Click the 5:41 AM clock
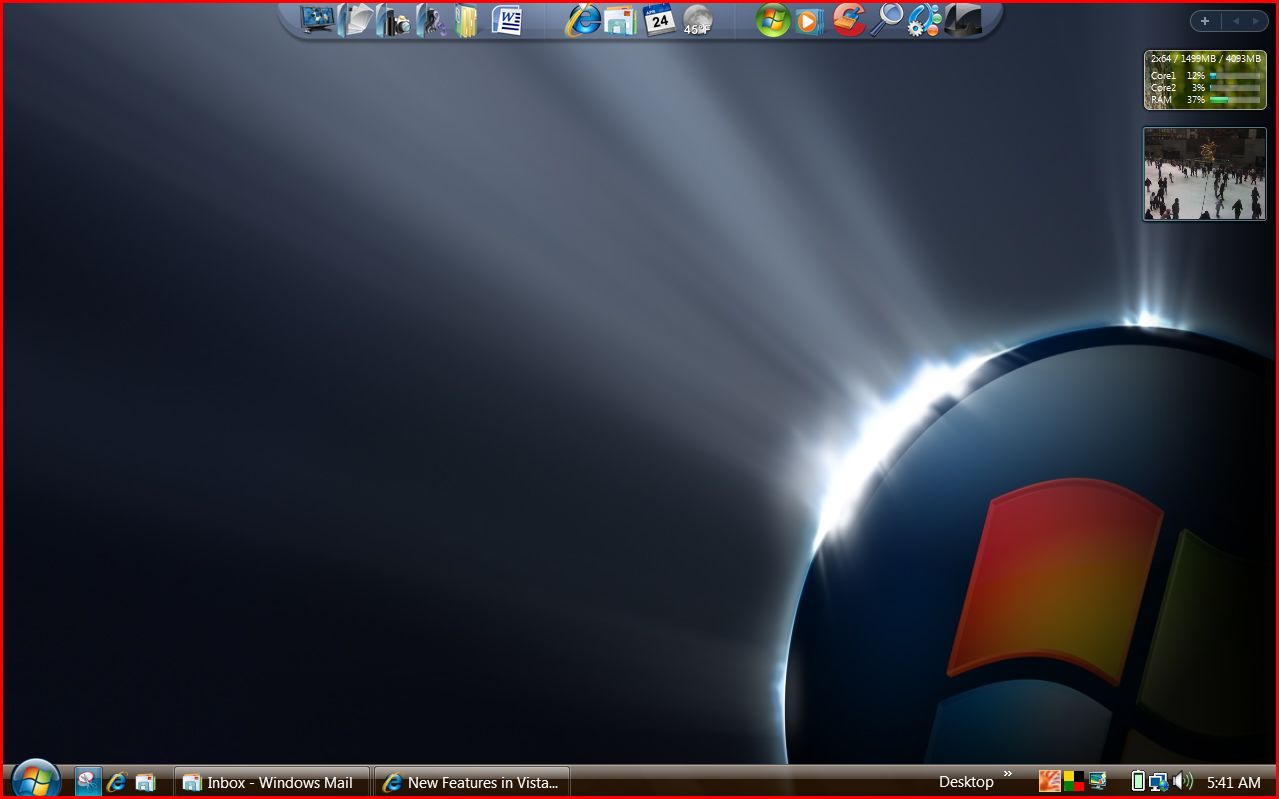 click(x=1233, y=782)
